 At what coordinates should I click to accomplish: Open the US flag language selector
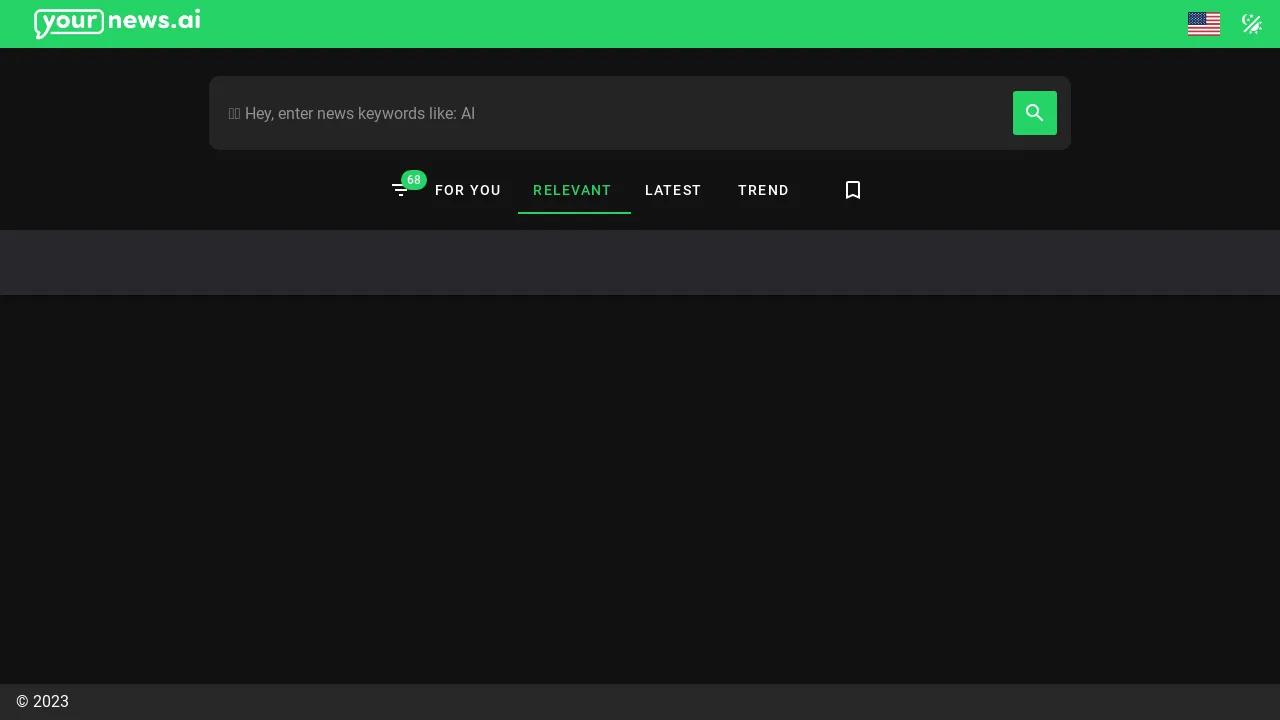(x=1204, y=24)
